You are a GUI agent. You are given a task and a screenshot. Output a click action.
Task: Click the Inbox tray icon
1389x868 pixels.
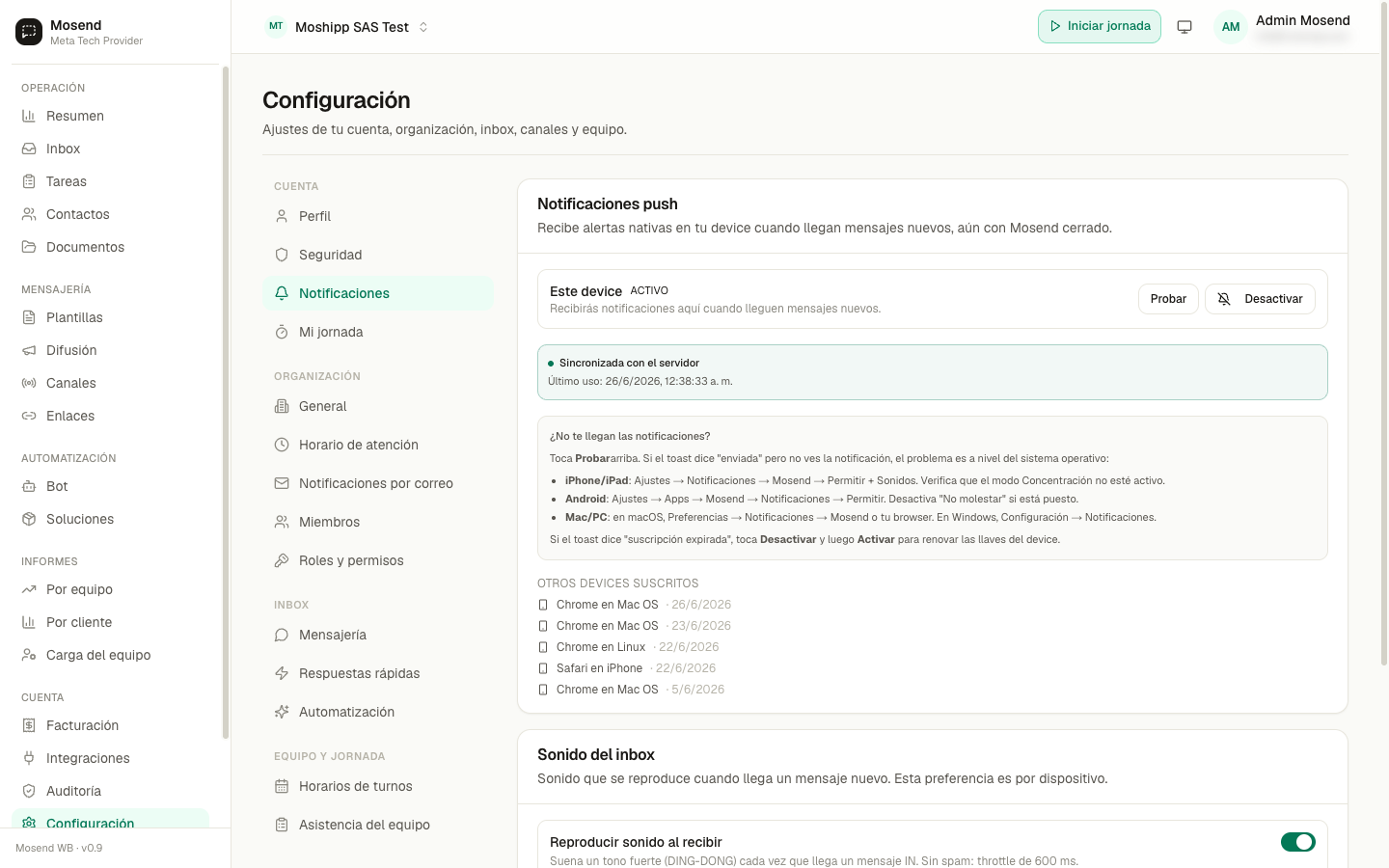tap(29, 149)
